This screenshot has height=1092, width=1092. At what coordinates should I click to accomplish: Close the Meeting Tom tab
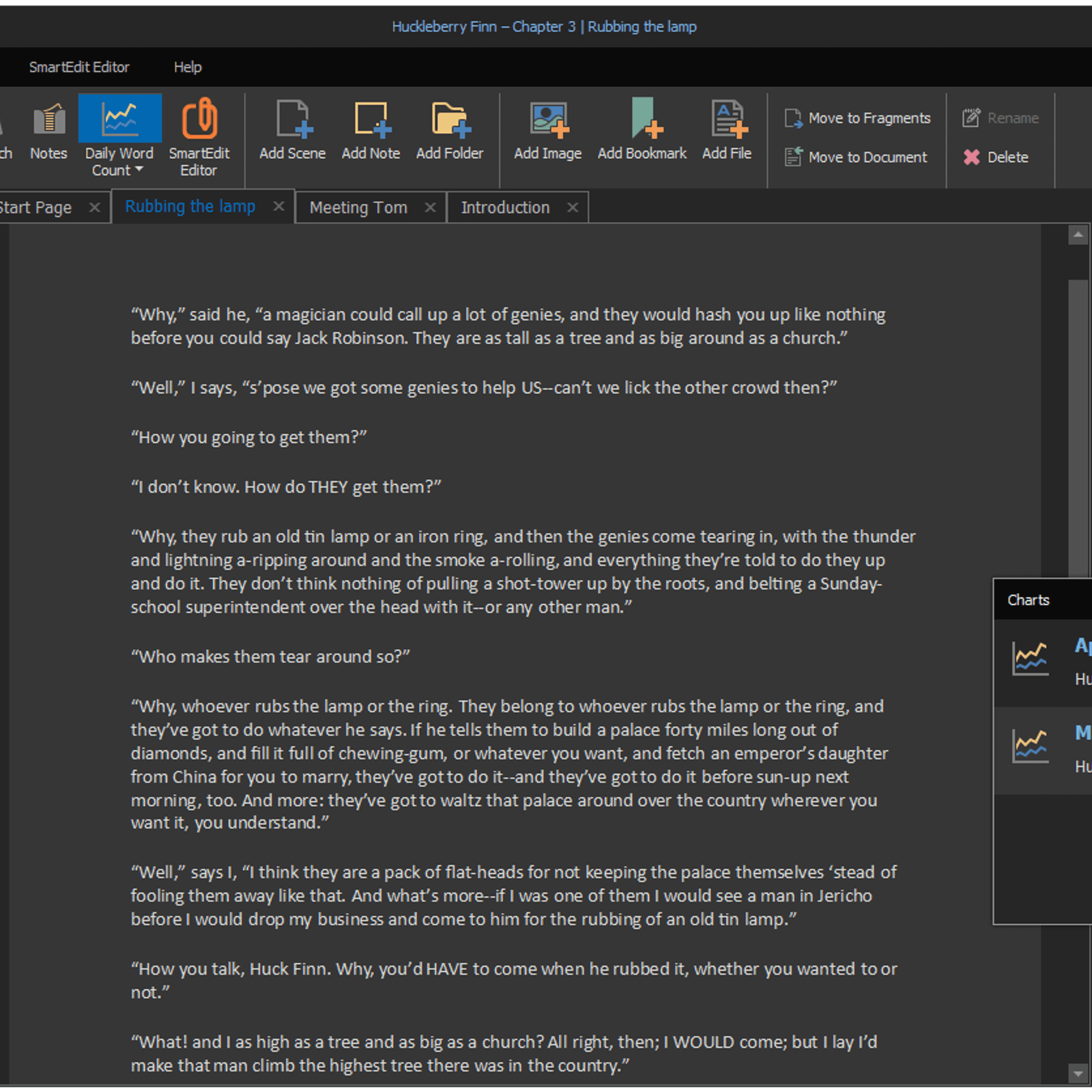tap(430, 207)
